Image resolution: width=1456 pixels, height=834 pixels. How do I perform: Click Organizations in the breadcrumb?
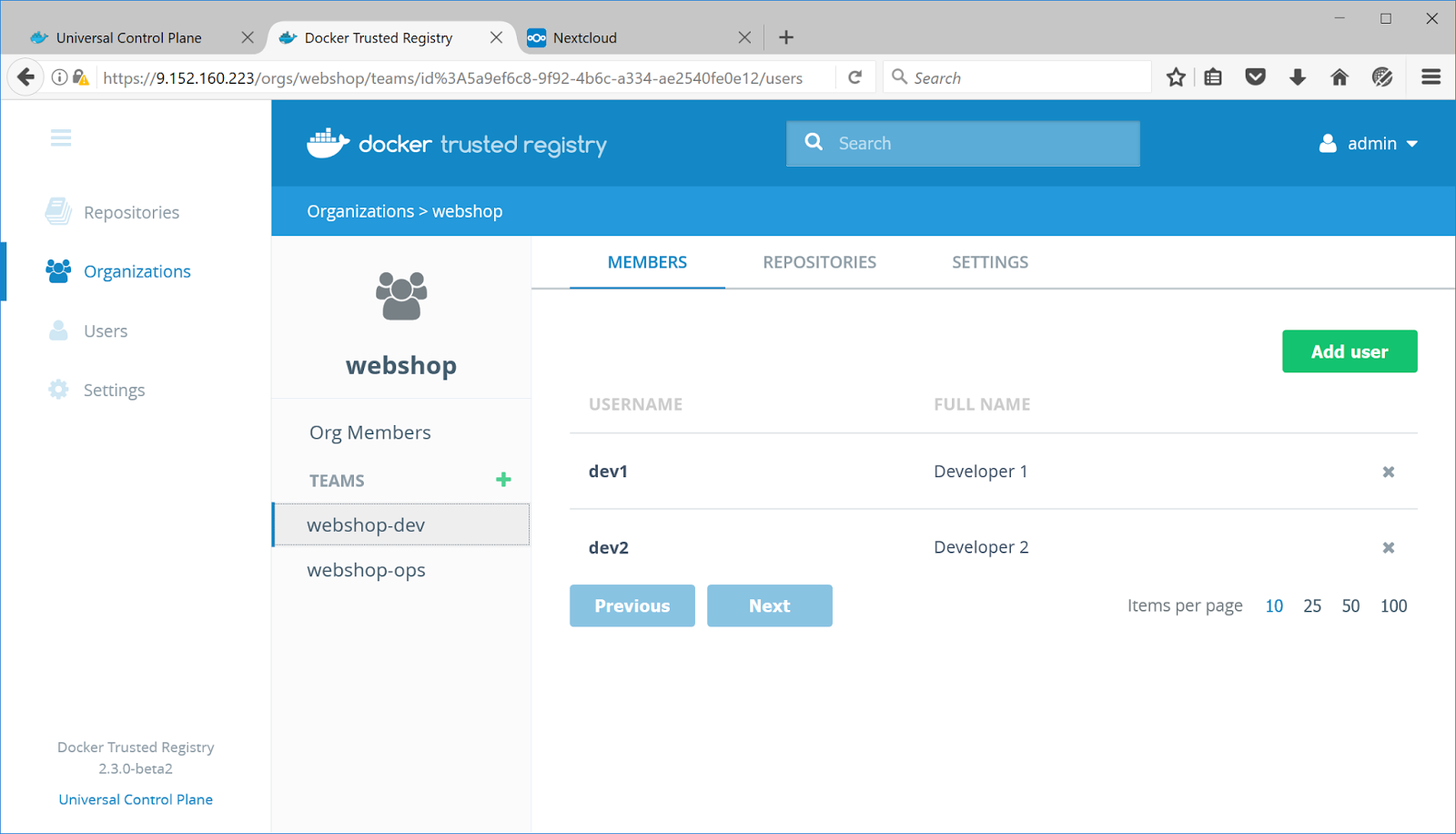pos(360,211)
